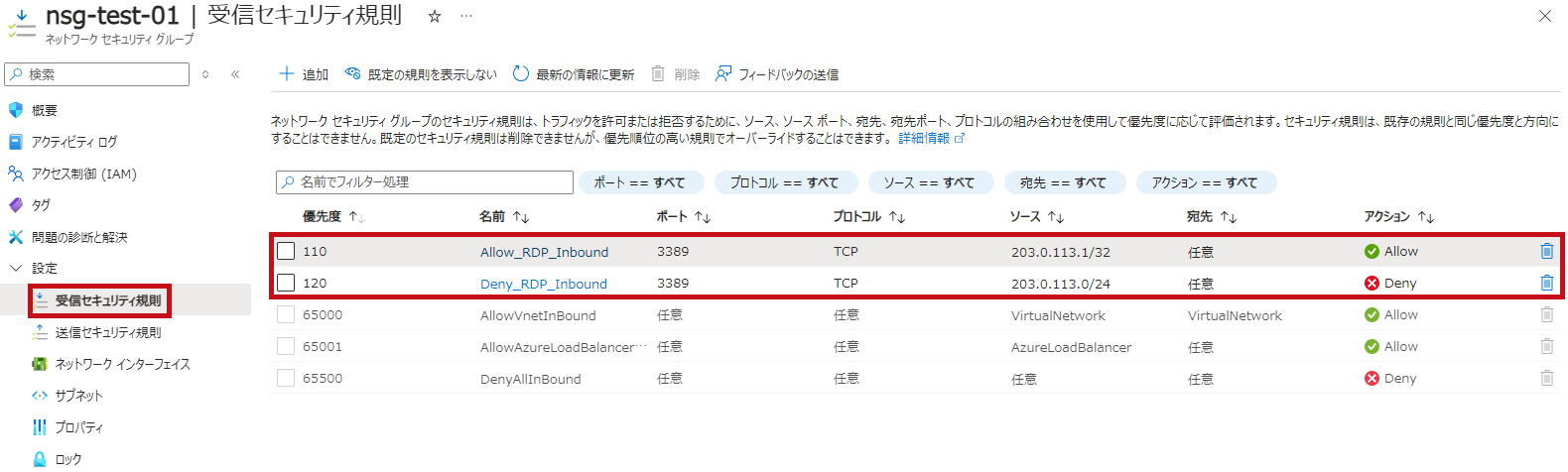The image size is (1568, 472).
Task: Click the green Allow icon on rule 110
Action: click(1372, 252)
